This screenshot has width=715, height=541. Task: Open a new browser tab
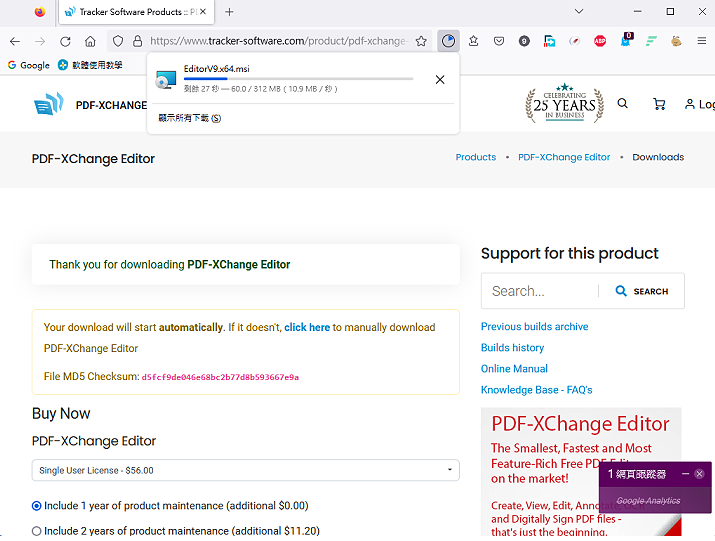(229, 12)
